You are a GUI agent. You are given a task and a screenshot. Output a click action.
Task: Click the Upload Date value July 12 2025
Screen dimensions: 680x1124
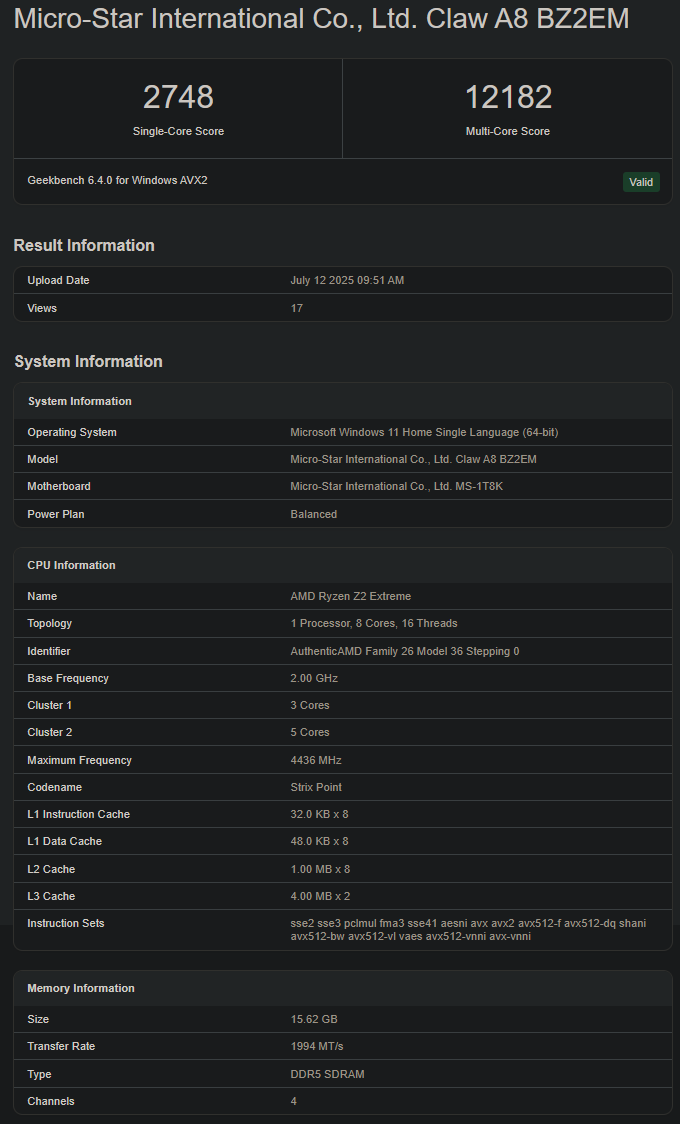[347, 280]
